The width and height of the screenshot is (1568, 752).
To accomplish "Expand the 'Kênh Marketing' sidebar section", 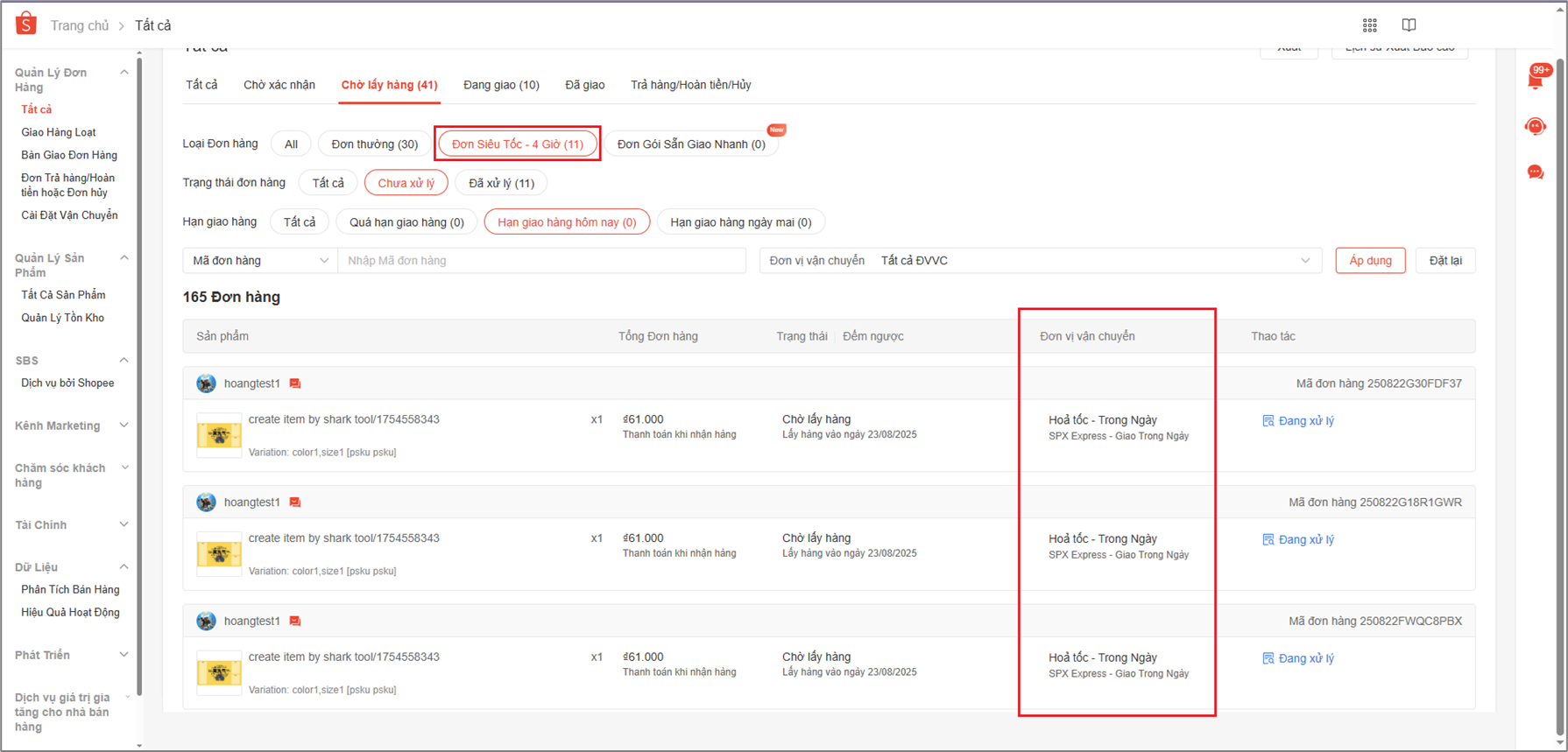I will coord(70,426).
